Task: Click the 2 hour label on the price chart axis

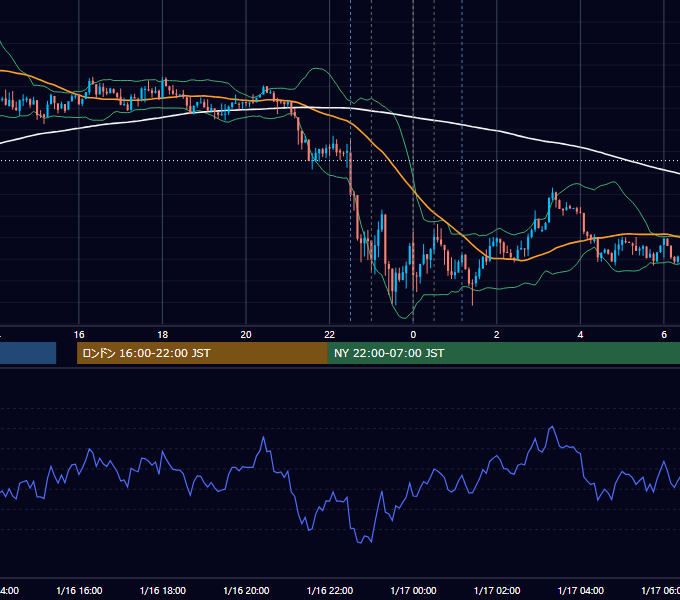Action: (497, 335)
